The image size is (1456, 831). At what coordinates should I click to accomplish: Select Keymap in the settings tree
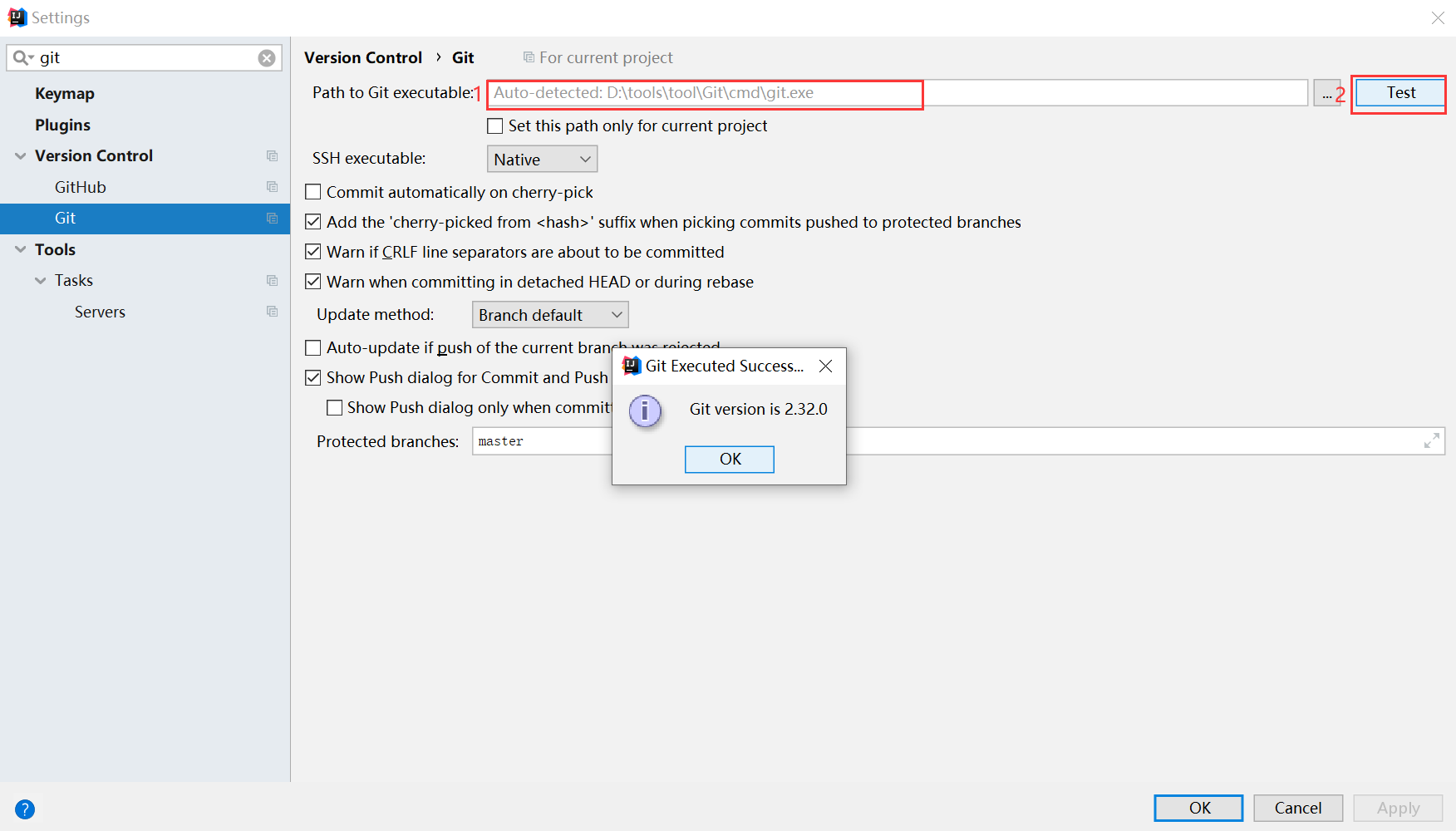(65, 94)
